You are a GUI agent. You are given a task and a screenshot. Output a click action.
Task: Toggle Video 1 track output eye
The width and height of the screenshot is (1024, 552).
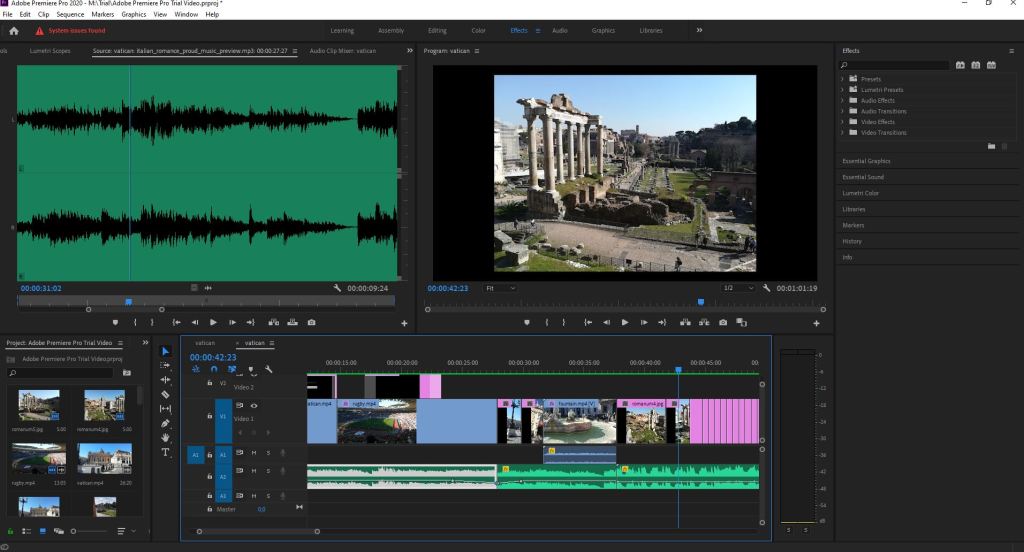click(254, 405)
